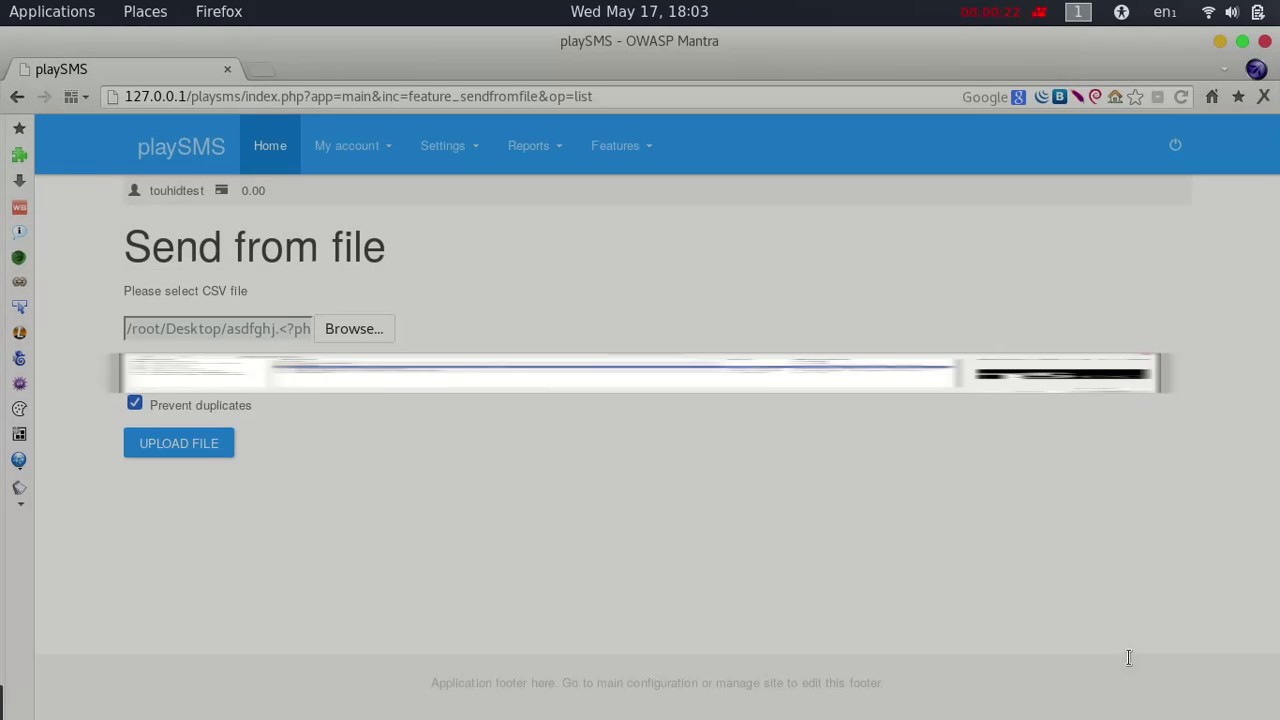This screenshot has width=1280, height=720.
Task: Select the blue pointer inspector sidebar icon
Action: pos(19,307)
